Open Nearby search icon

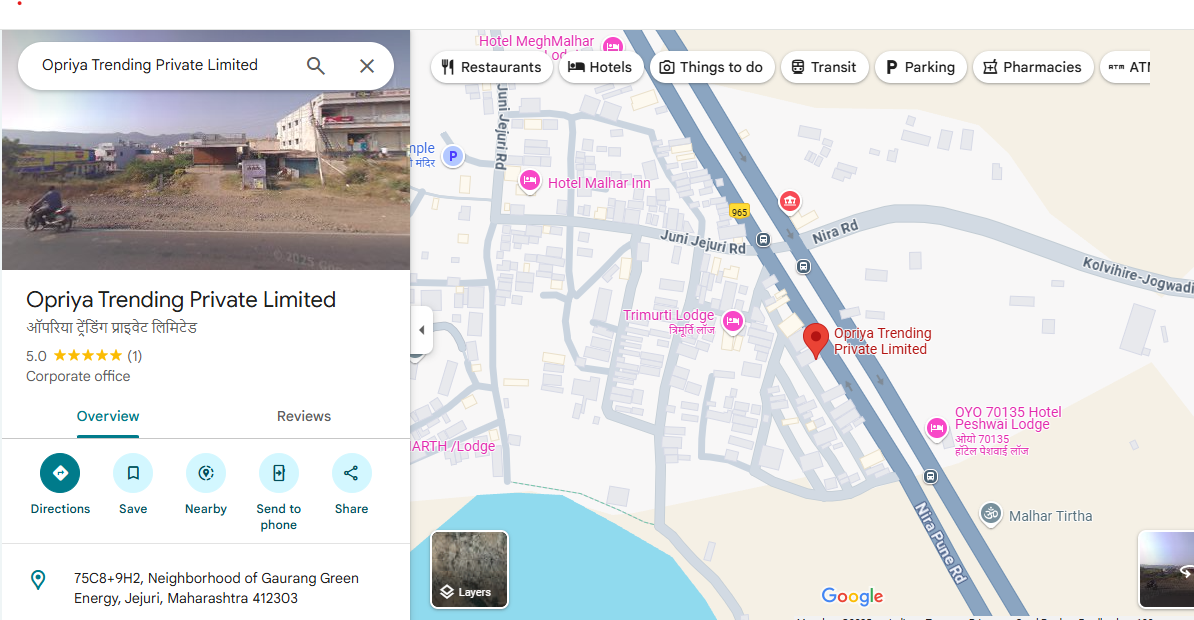tap(206, 473)
